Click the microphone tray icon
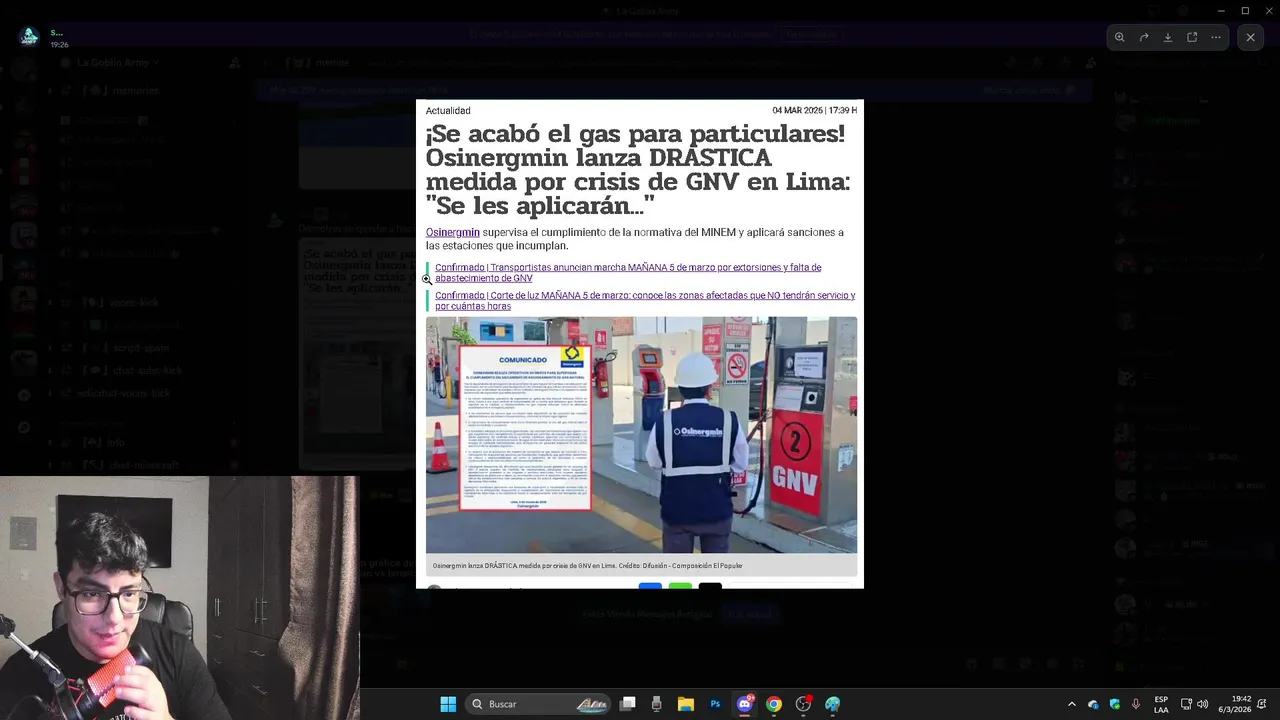This screenshot has height=720, width=1280. click(x=1136, y=704)
